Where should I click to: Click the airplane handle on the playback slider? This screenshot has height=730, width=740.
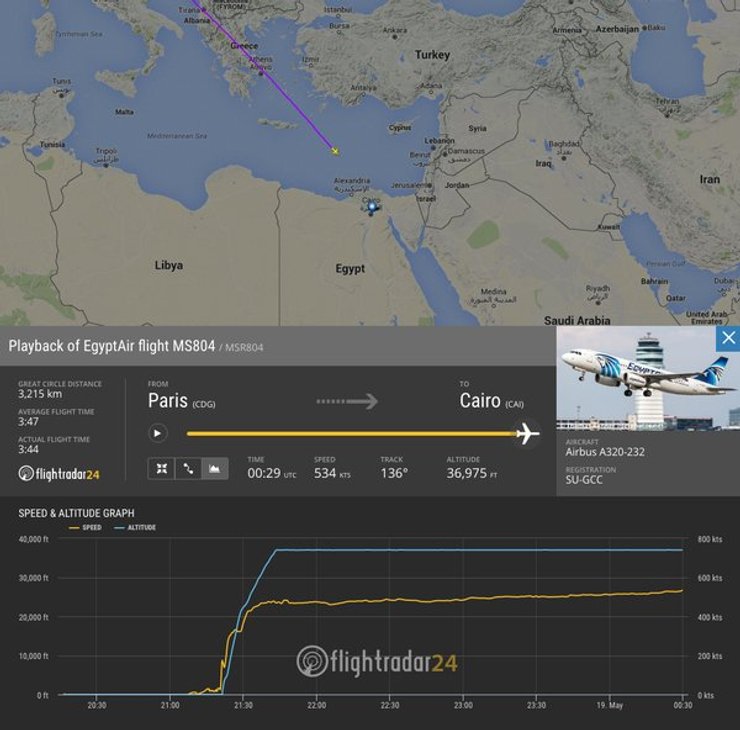(527, 433)
